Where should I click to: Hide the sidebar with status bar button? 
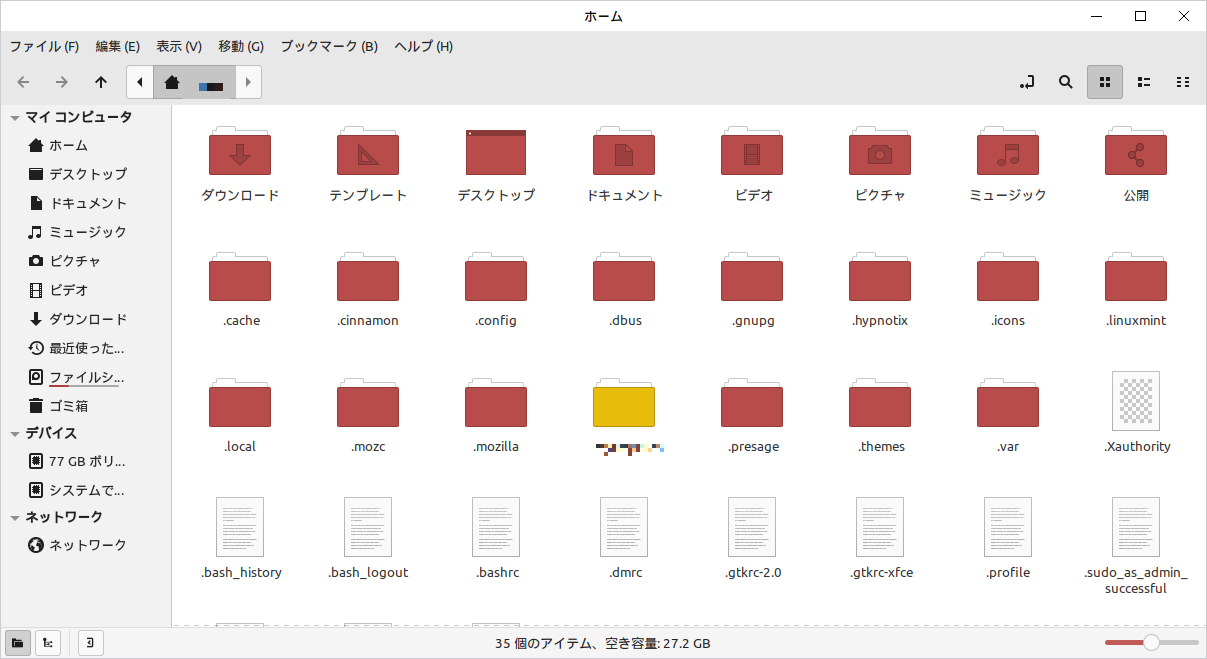[91, 643]
